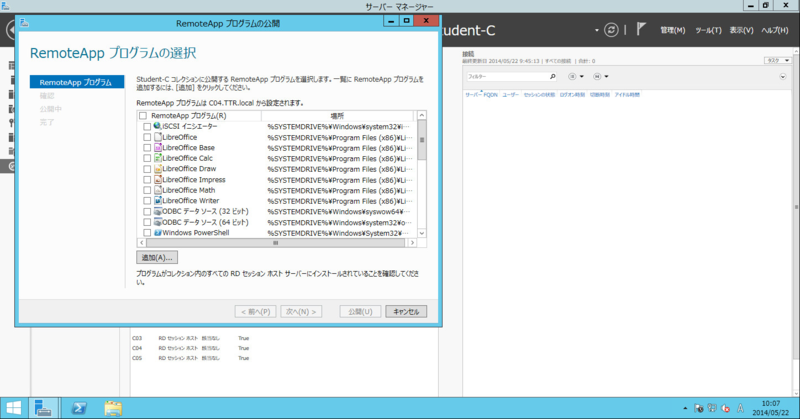The width and height of the screenshot is (800, 419).
Task: Click the IME 'A' input mode indicator
Action: click(740, 408)
